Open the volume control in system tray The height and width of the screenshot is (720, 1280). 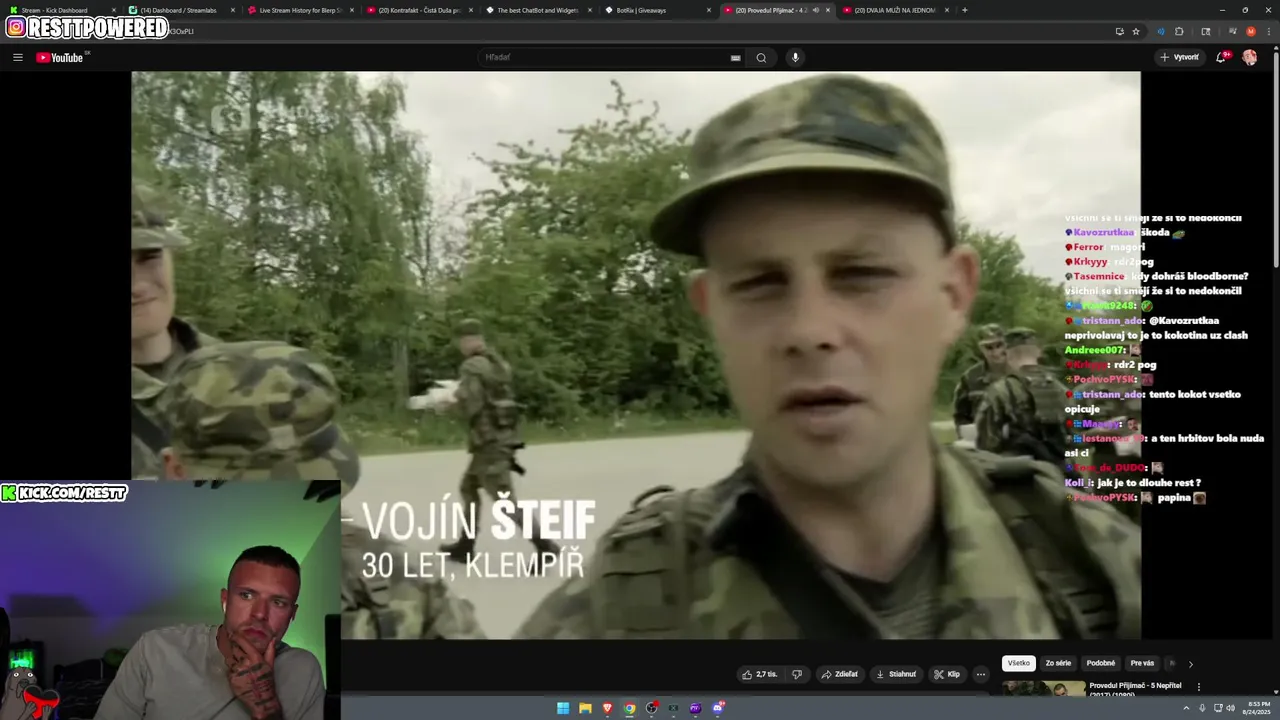1230,708
